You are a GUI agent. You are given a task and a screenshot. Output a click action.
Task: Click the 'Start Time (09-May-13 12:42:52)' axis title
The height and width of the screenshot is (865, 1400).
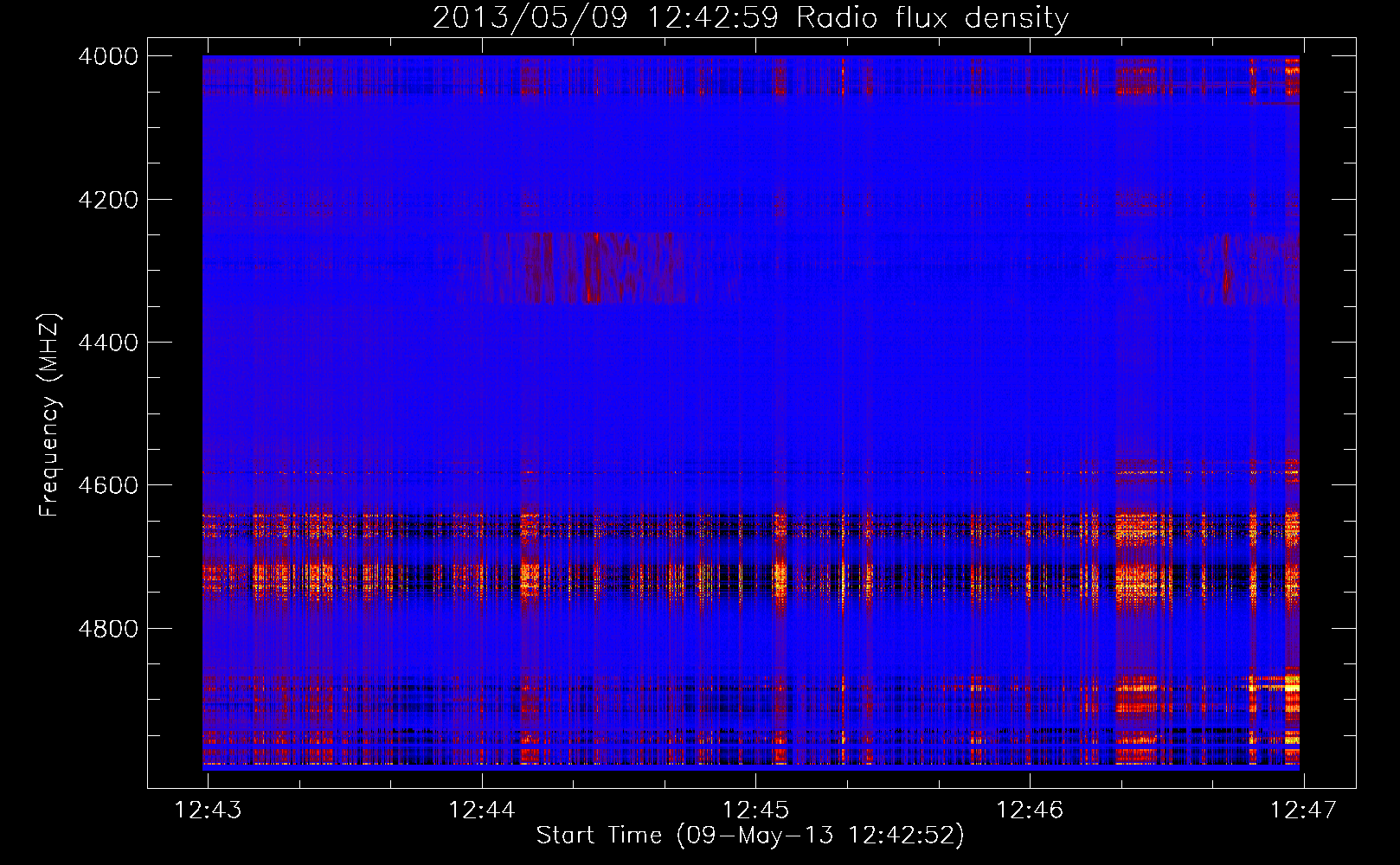[x=750, y=836]
